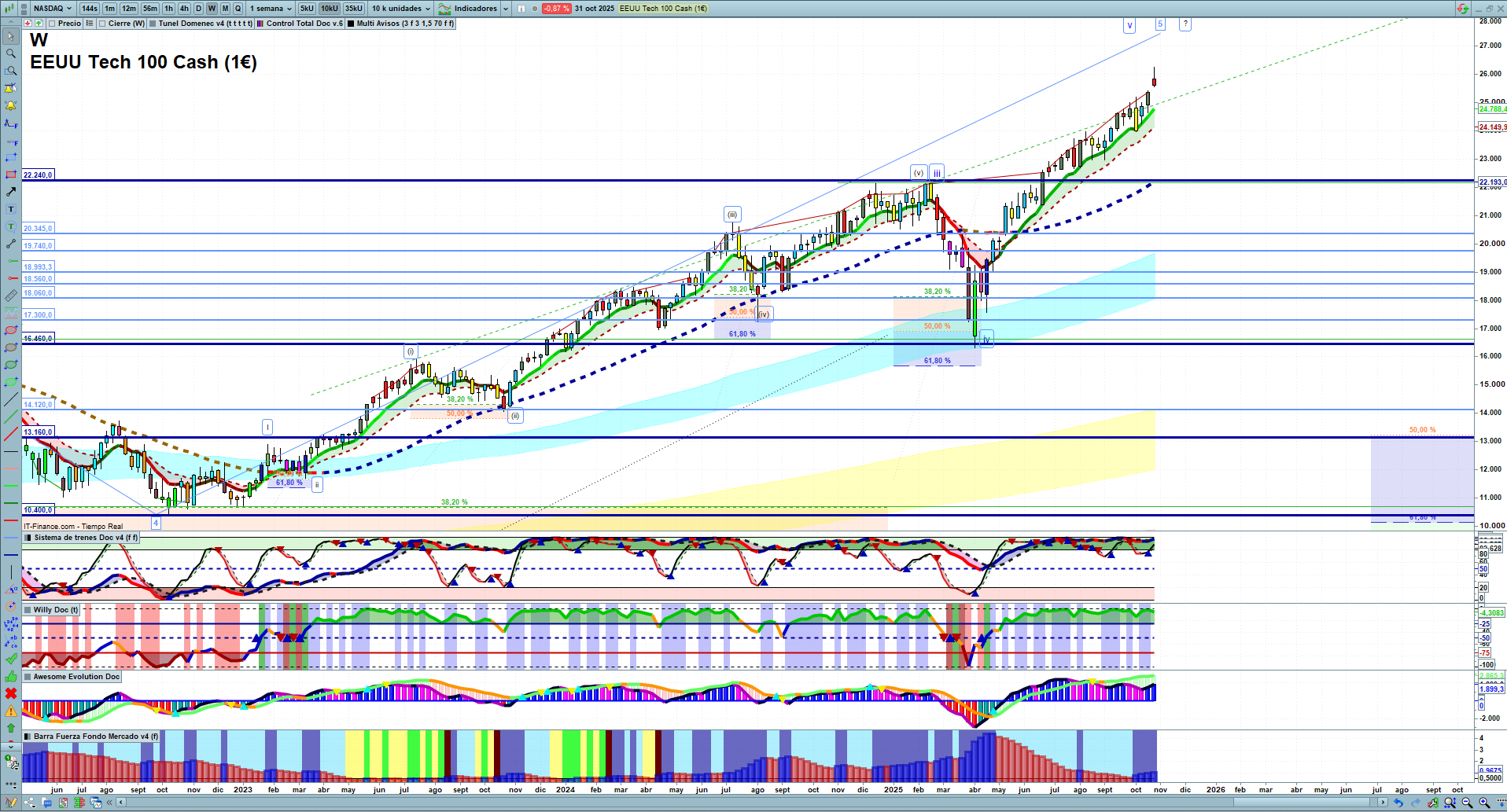Toggle the Cierre (W) checkbox

102,24
